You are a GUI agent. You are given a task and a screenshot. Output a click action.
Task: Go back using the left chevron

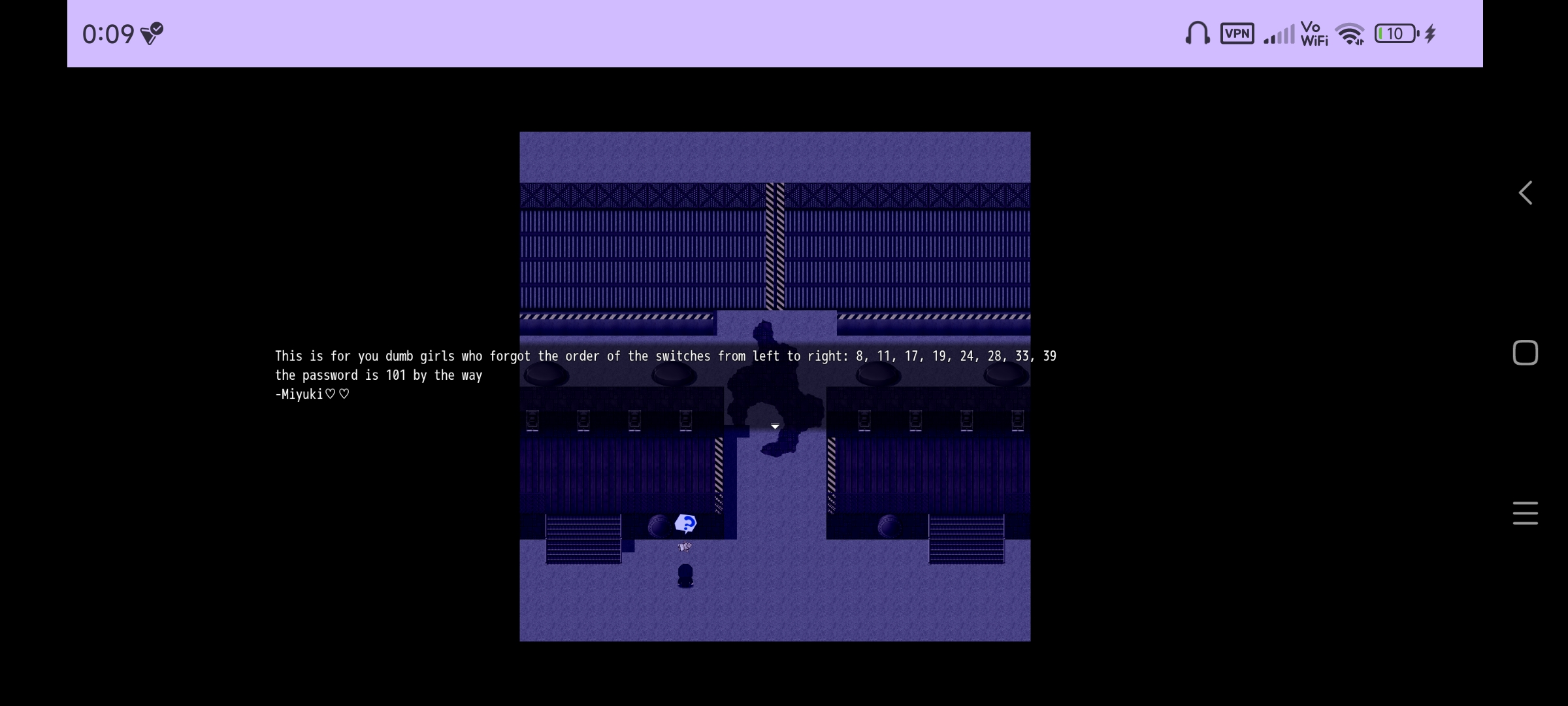[x=1525, y=193]
